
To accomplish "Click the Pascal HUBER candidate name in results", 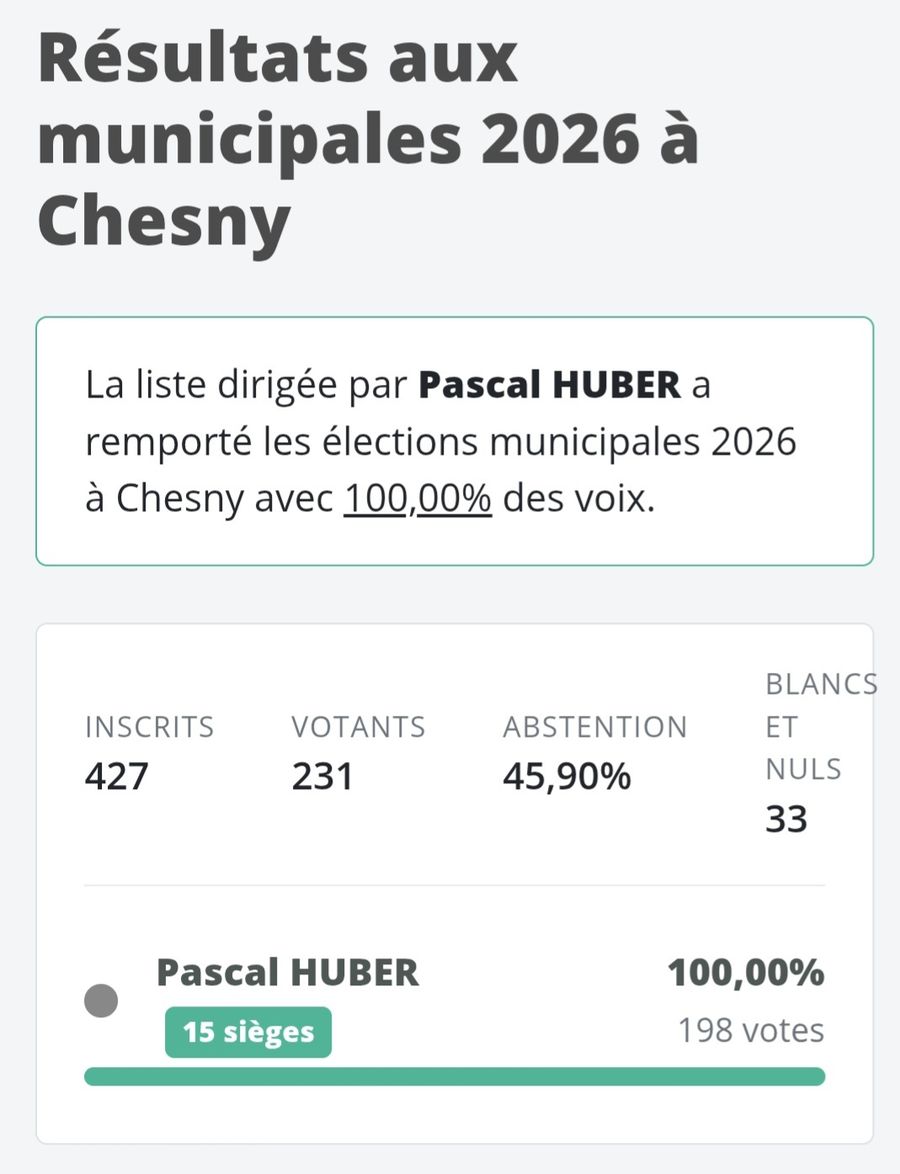I will 288,972.
